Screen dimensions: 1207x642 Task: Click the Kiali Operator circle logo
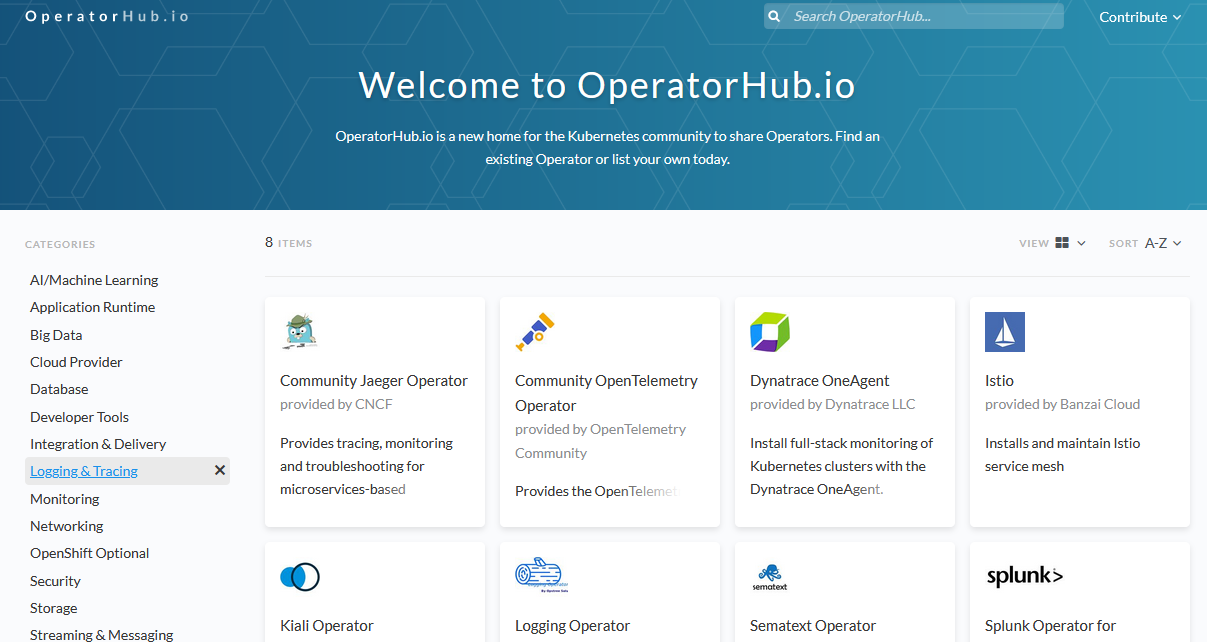[300, 577]
